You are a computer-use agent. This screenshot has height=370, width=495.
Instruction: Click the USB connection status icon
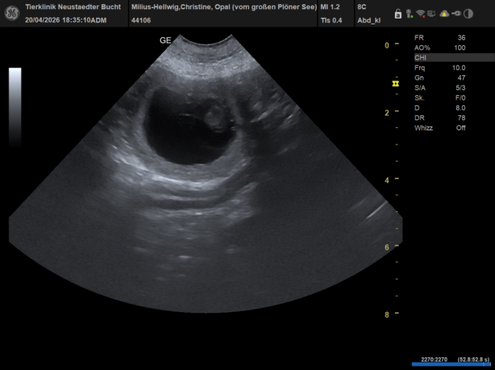pyautogui.click(x=456, y=14)
